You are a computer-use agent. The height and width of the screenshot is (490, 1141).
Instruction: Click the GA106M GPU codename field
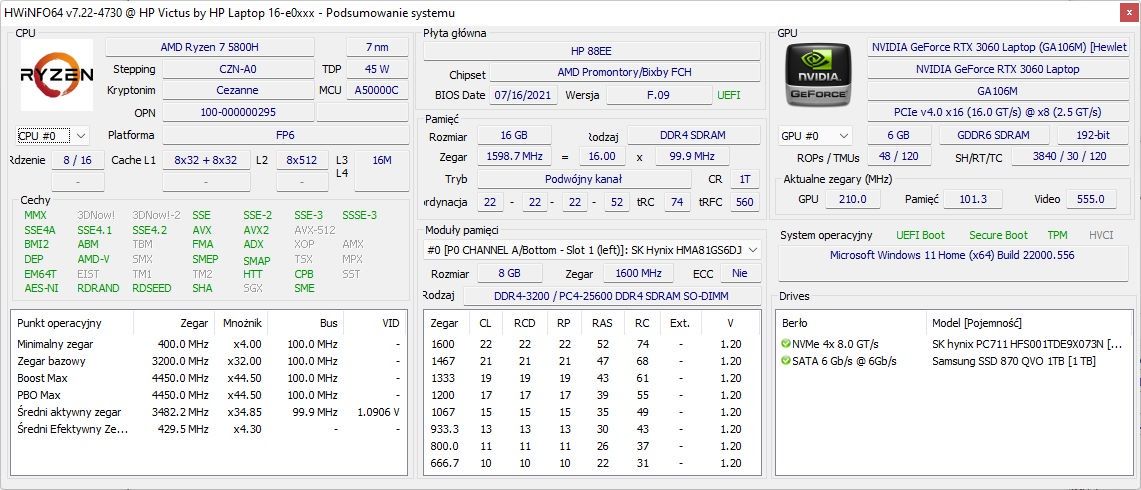[997, 91]
